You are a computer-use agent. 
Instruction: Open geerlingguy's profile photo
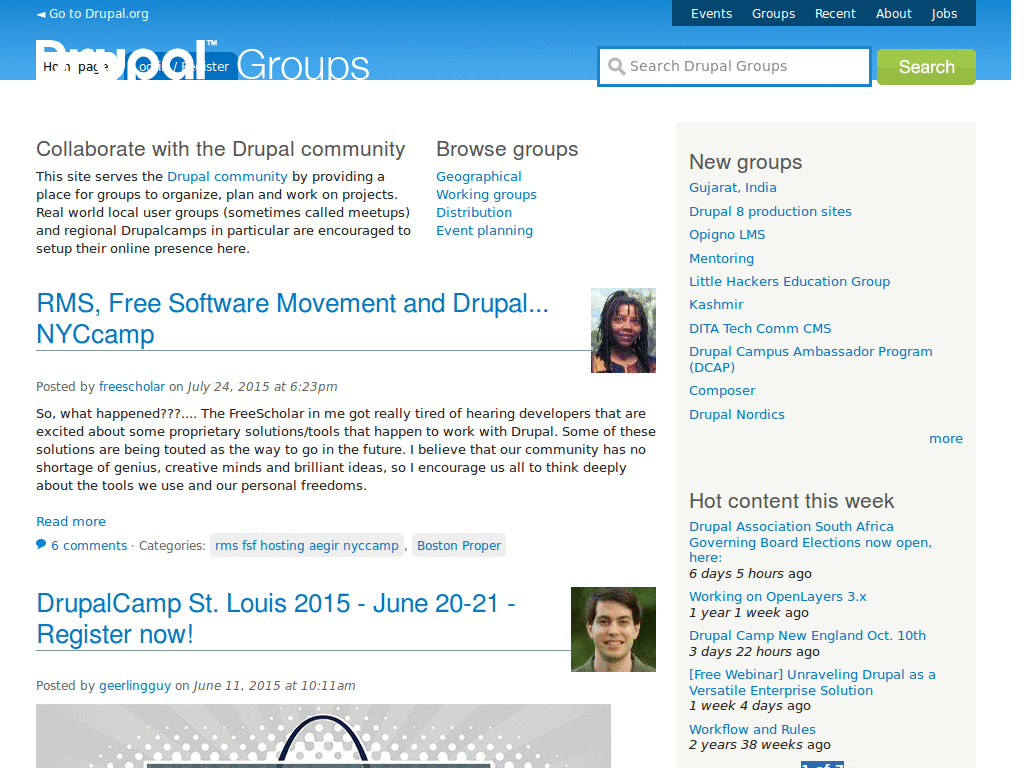coord(613,630)
